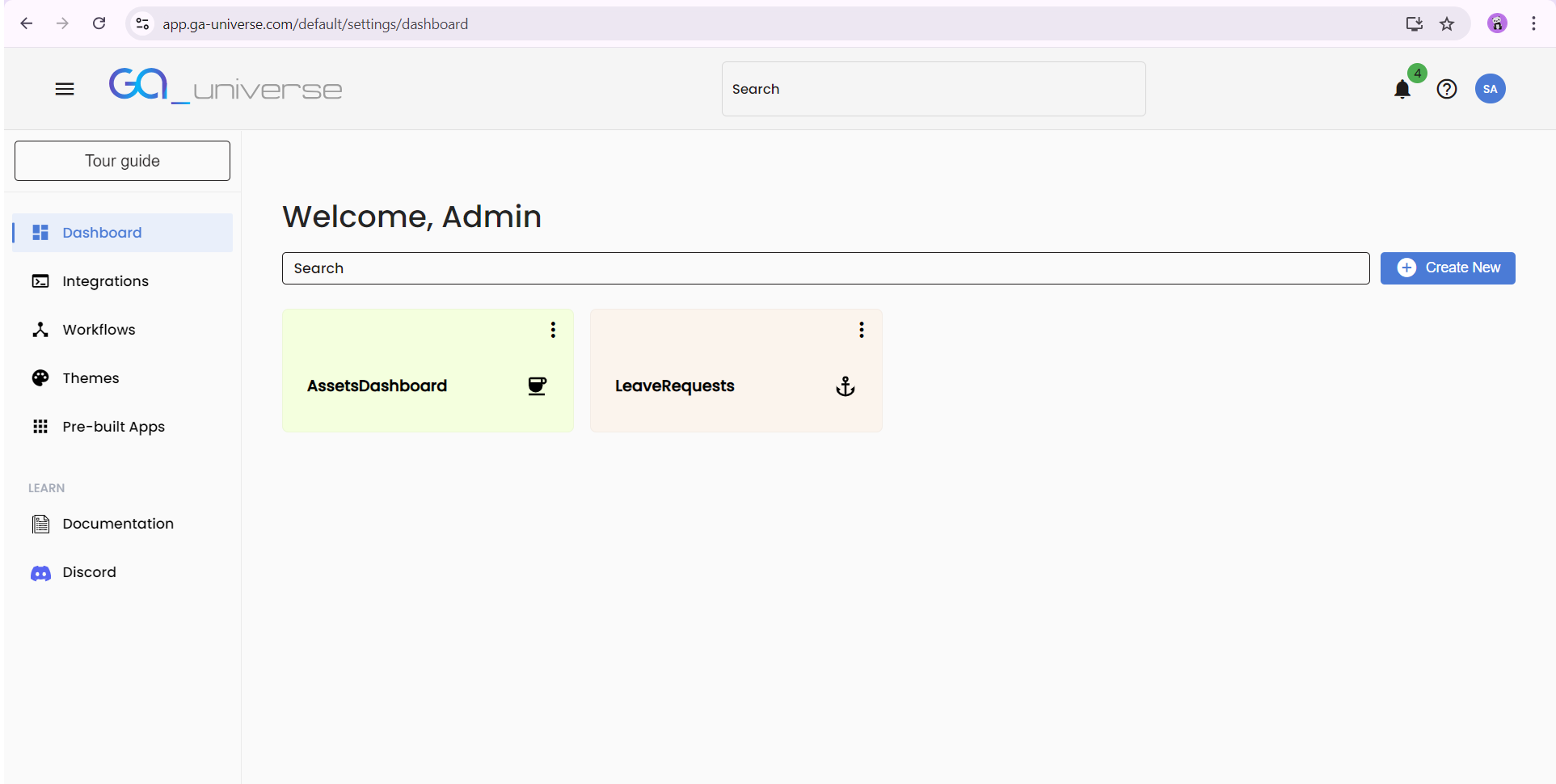The height and width of the screenshot is (784, 1556).
Task: Start the Tour guide
Action: tap(122, 161)
